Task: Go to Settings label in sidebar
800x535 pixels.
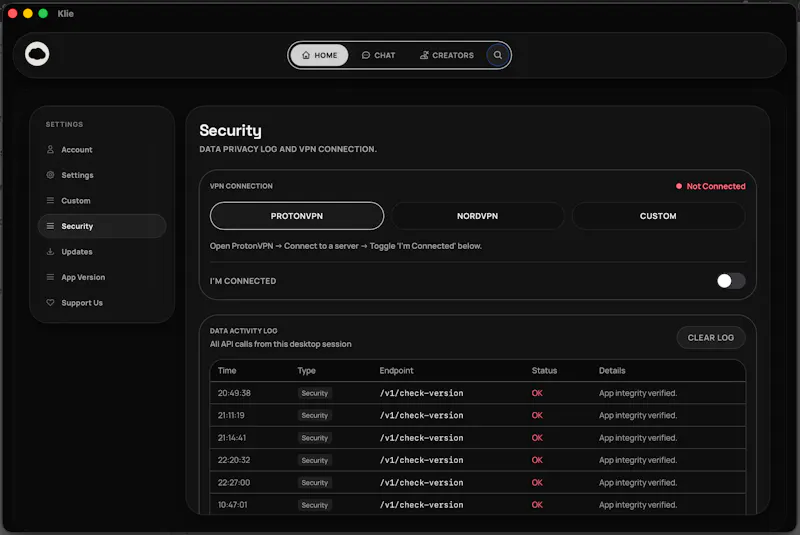Action: [77, 175]
